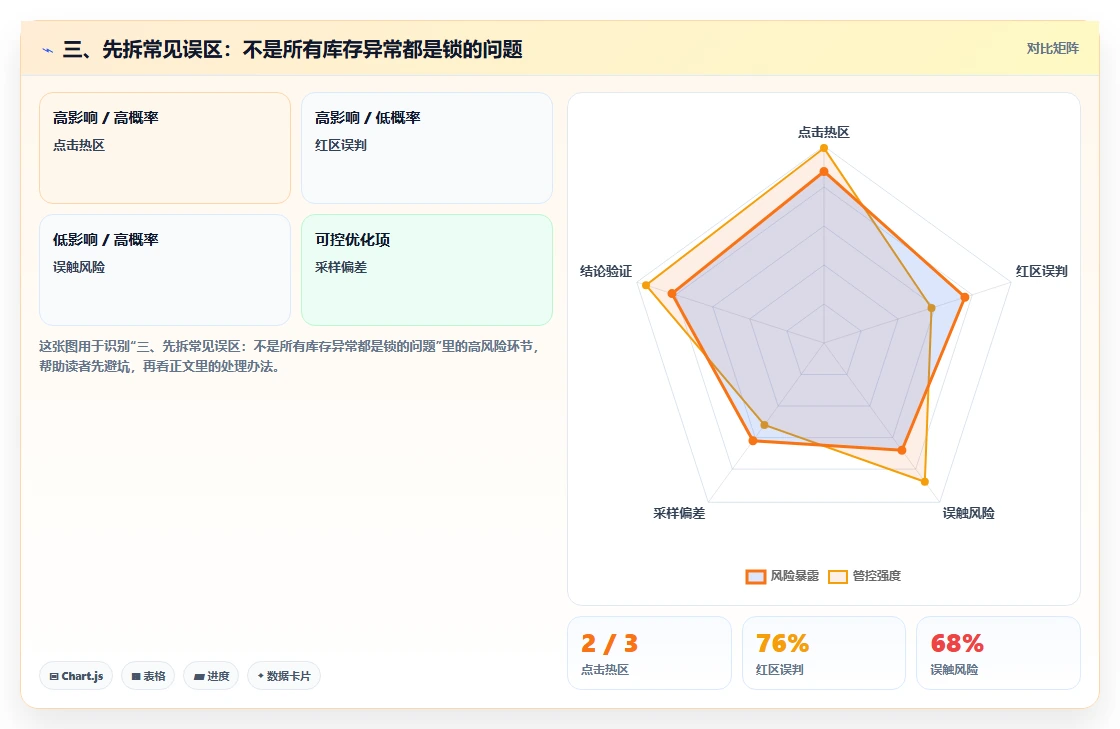Click 误触风险 label under the 68% stat
The height and width of the screenshot is (729, 1120).
point(954,670)
